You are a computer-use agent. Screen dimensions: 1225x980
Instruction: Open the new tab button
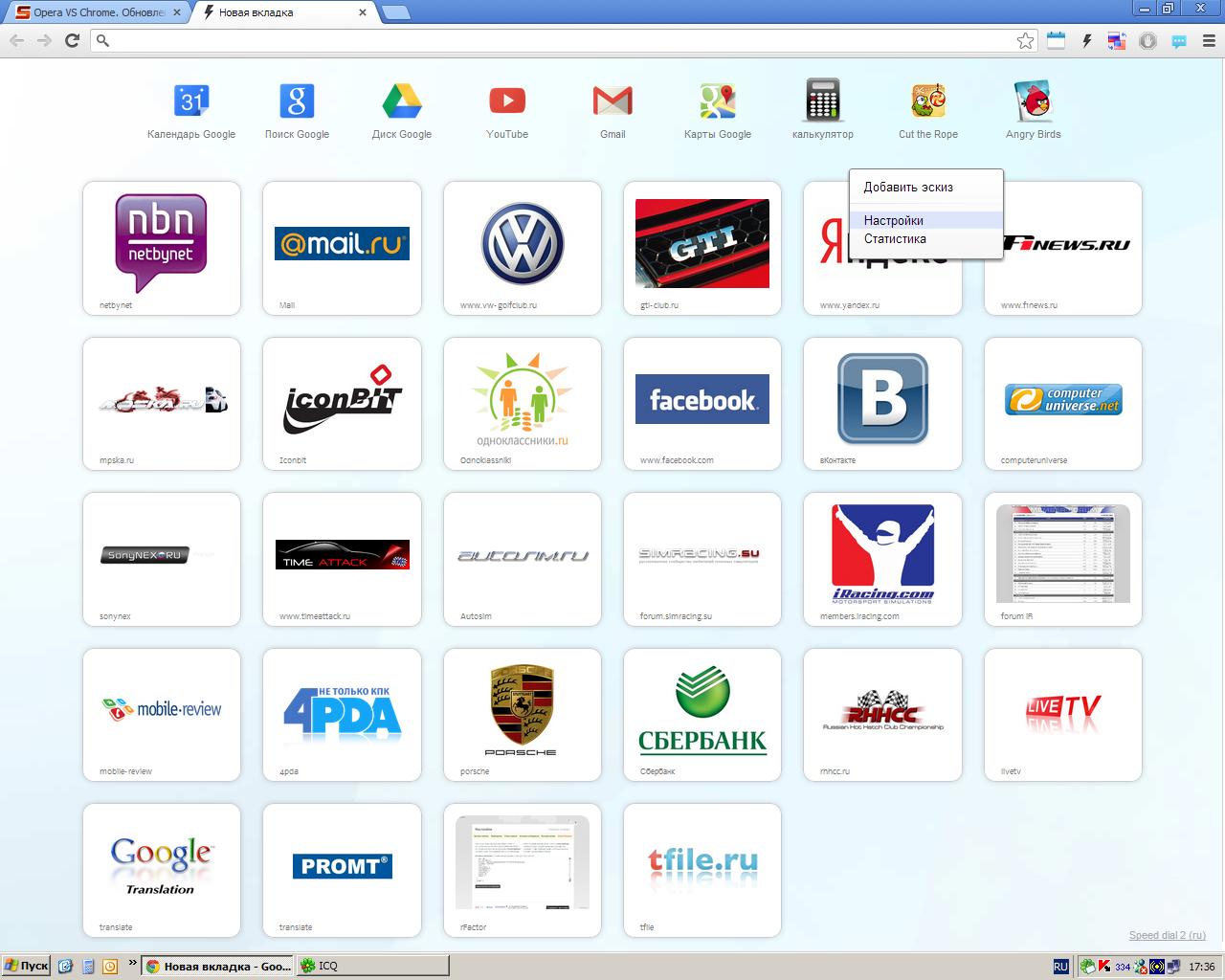[x=395, y=12]
